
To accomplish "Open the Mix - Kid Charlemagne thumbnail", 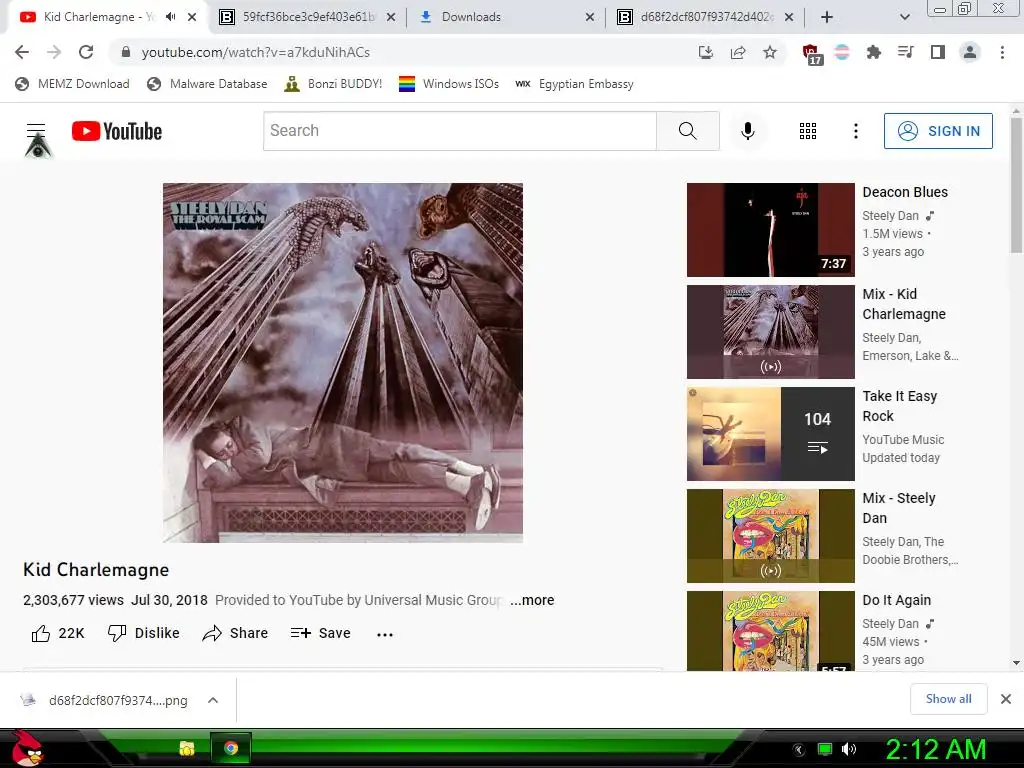I will pyautogui.click(x=771, y=332).
